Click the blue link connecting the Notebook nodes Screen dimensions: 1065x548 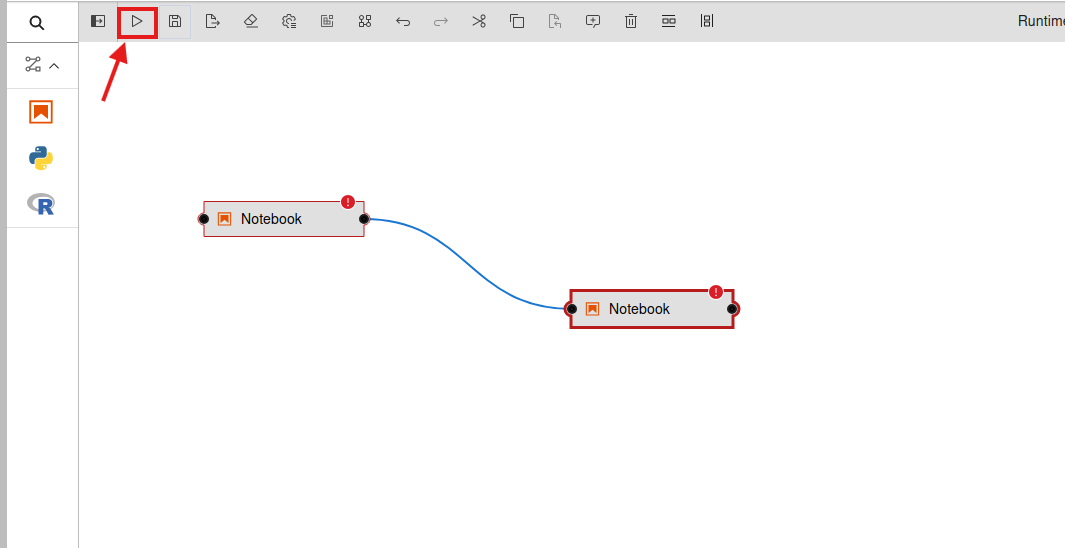coord(465,263)
